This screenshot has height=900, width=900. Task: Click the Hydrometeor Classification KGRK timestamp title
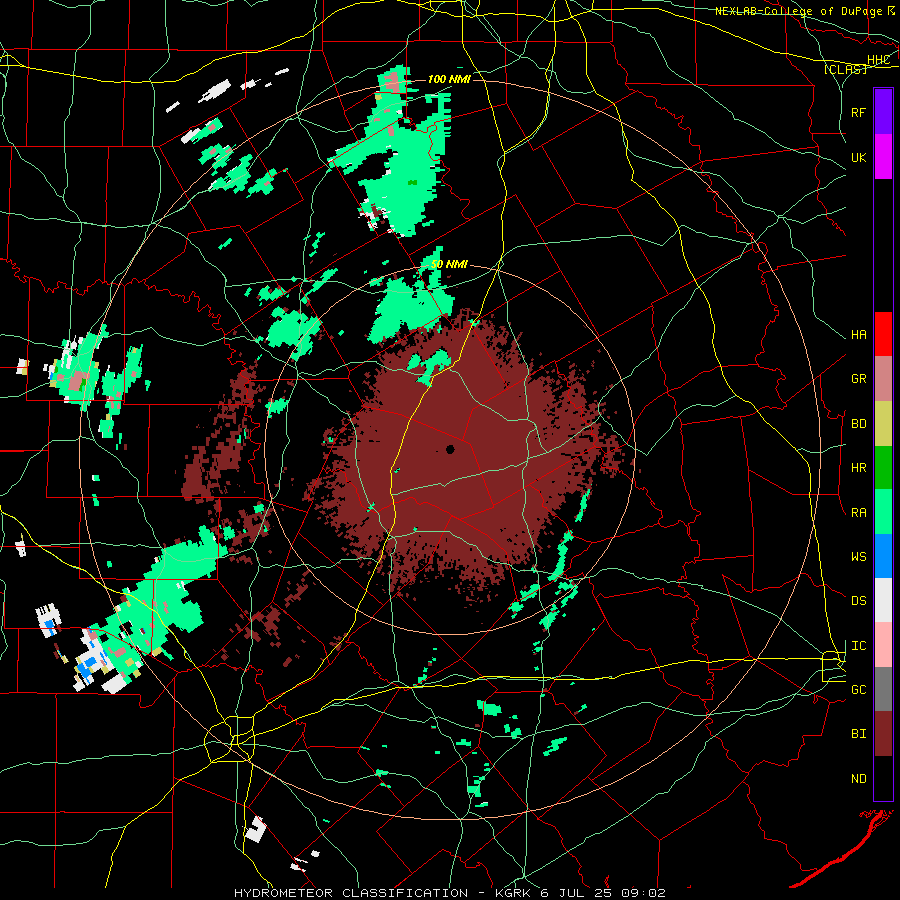(x=450, y=893)
